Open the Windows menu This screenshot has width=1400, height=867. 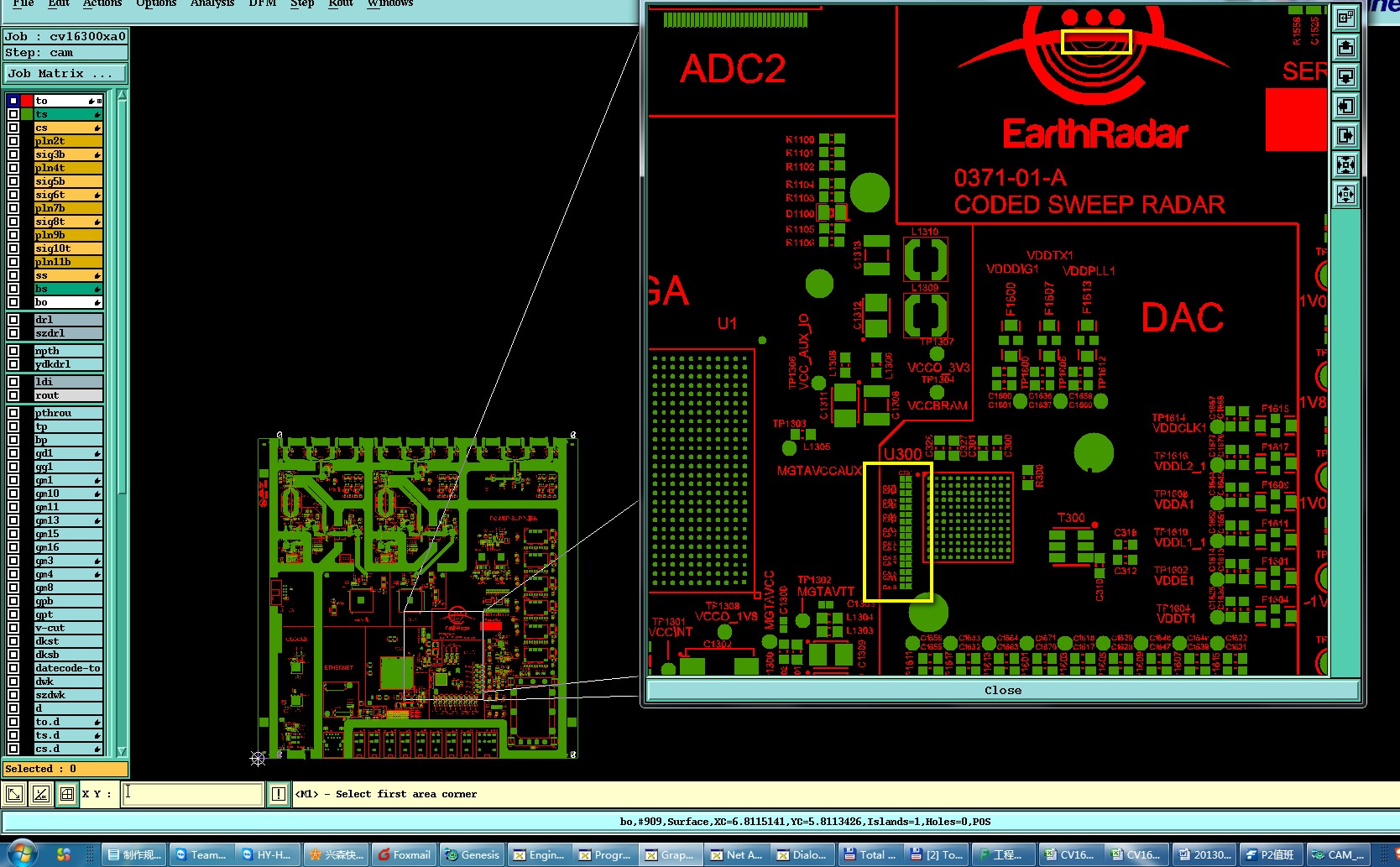390,3
